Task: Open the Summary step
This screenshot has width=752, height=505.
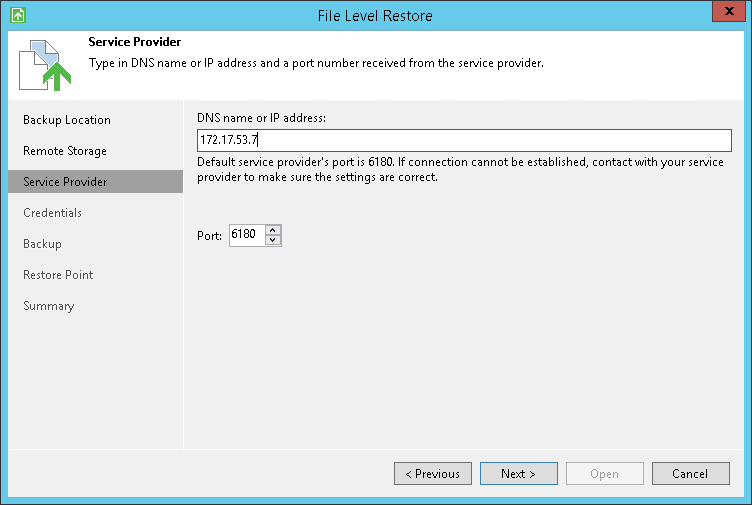Action: (x=49, y=306)
